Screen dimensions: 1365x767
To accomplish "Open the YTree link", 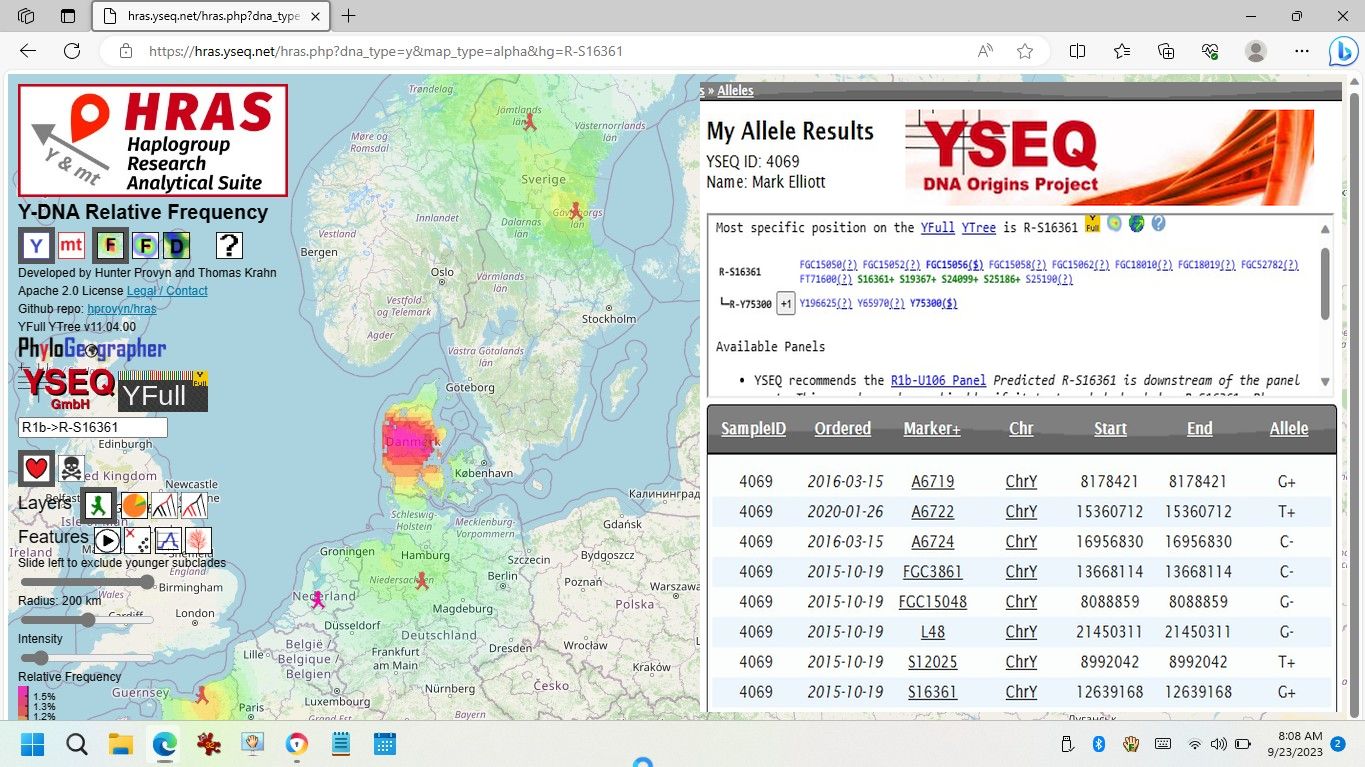I will tap(979, 228).
